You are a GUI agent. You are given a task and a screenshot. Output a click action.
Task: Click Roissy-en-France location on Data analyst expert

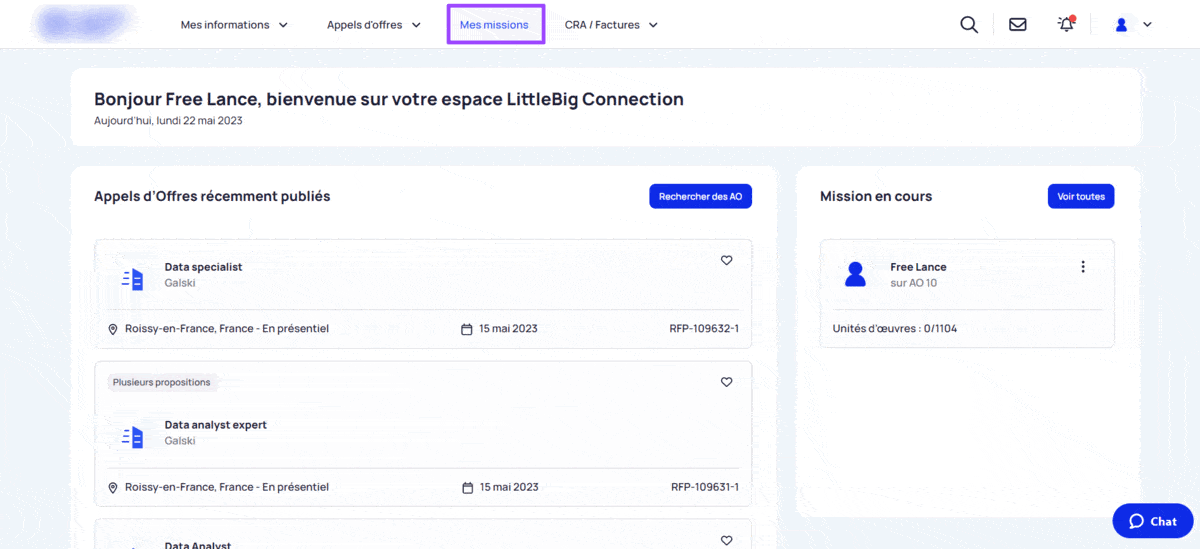(227, 487)
